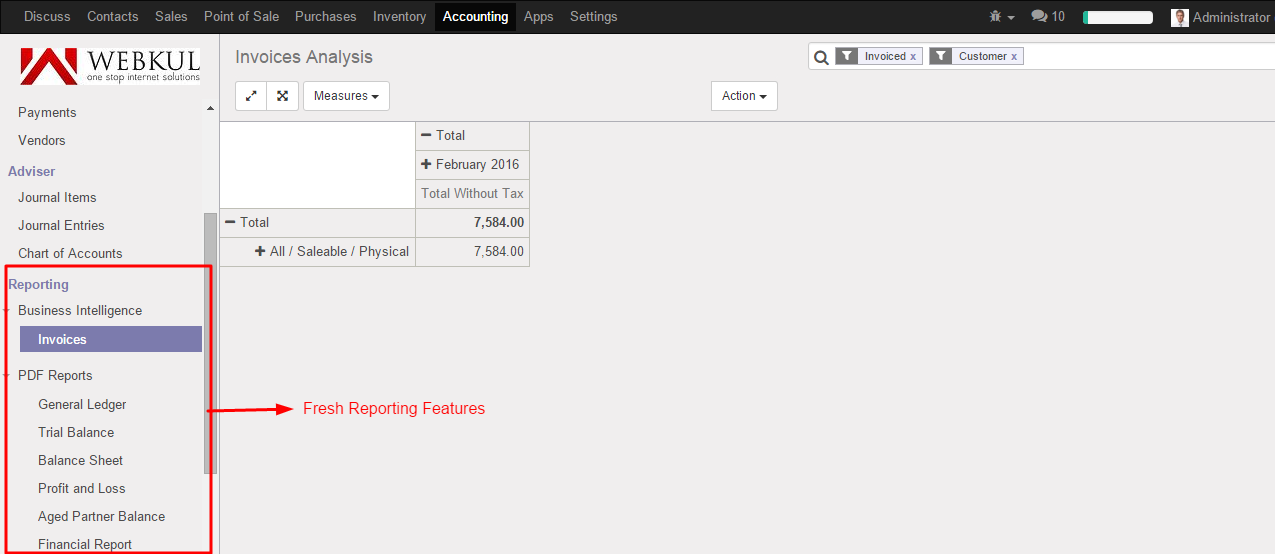The width and height of the screenshot is (1275, 554).
Task: Remove the Invoiced filter tag
Action: [913, 57]
